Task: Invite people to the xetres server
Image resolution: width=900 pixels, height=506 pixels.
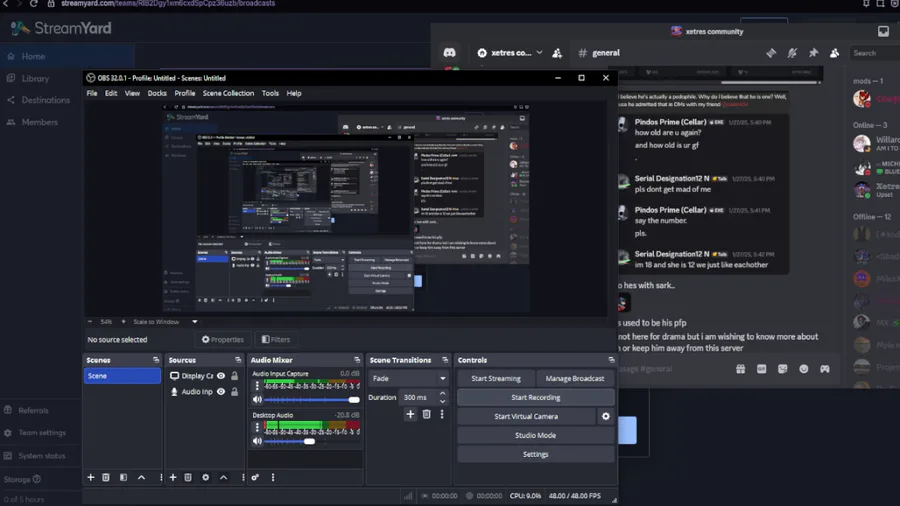Action: click(557, 53)
